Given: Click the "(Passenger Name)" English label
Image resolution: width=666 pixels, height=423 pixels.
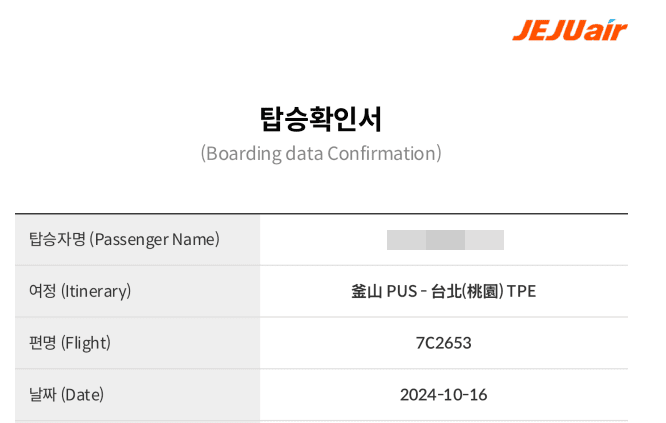Looking at the screenshot, I should 154,239.
